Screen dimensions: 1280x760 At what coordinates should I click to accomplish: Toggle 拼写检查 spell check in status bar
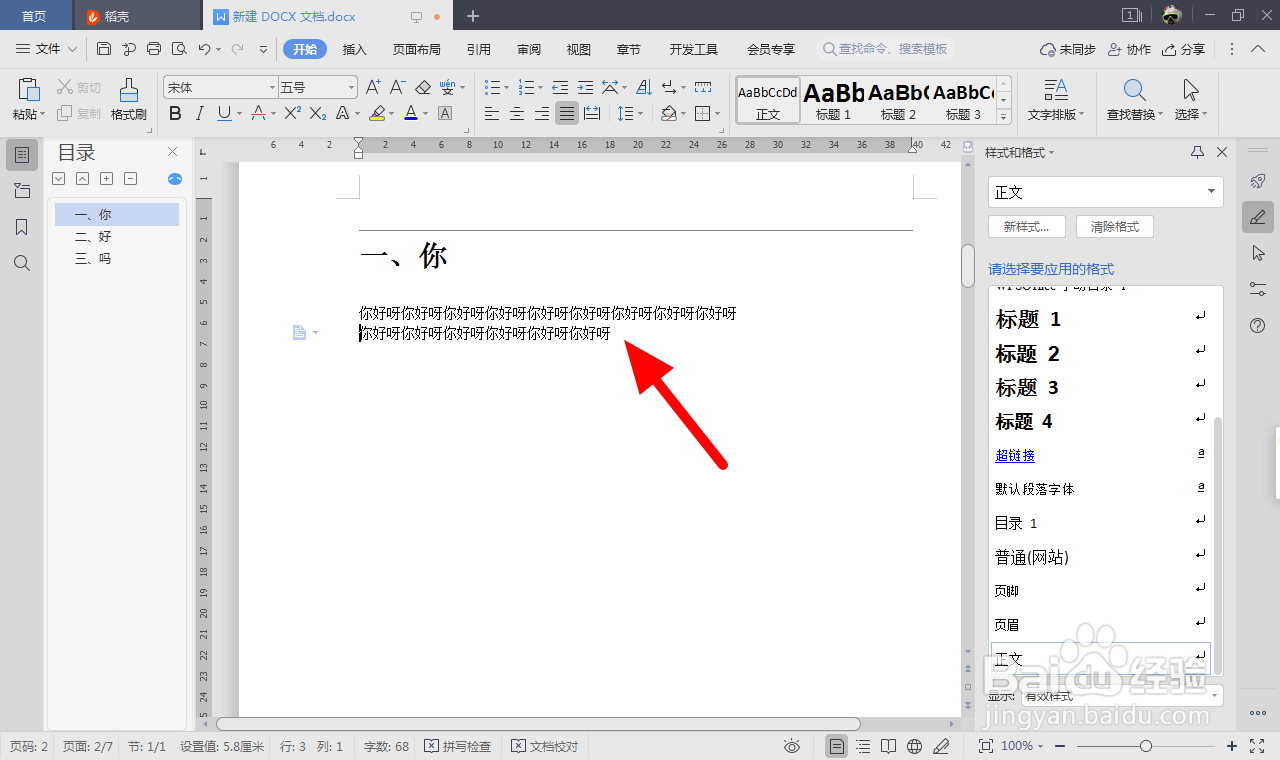458,746
